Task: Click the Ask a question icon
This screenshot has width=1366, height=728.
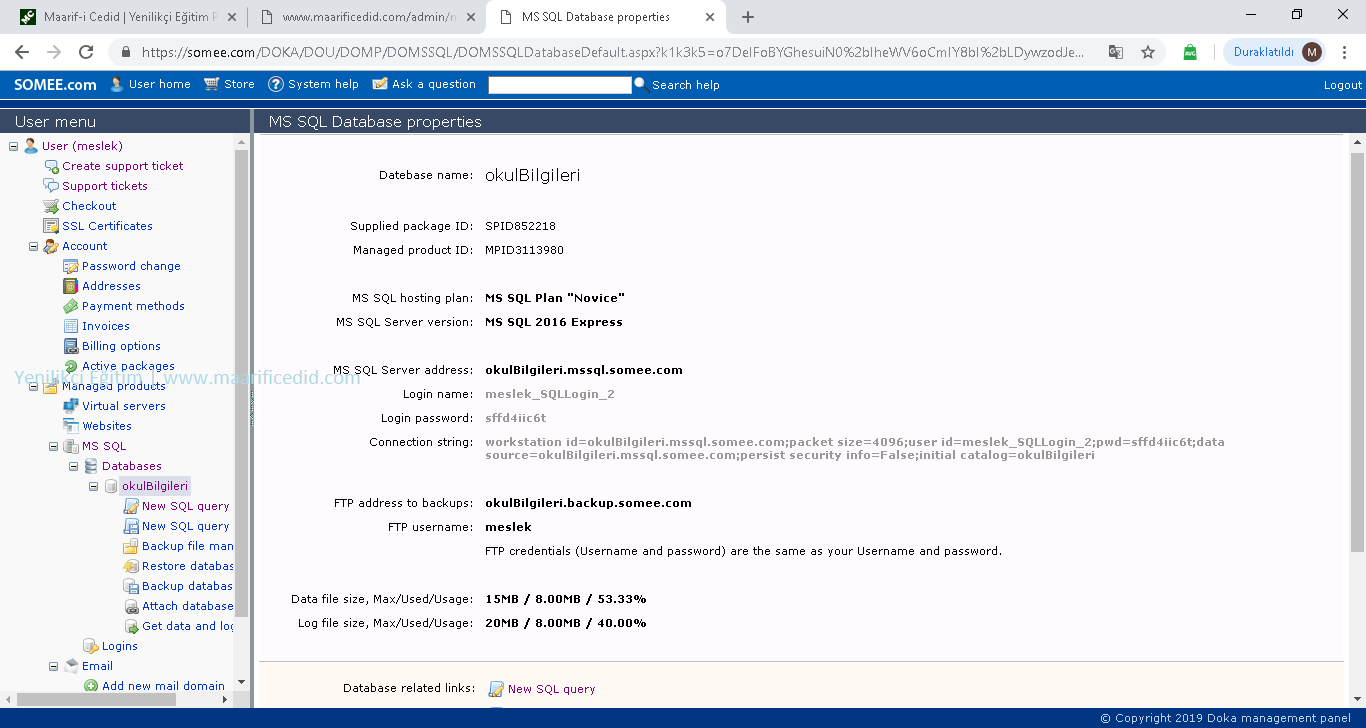Action: pyautogui.click(x=380, y=85)
